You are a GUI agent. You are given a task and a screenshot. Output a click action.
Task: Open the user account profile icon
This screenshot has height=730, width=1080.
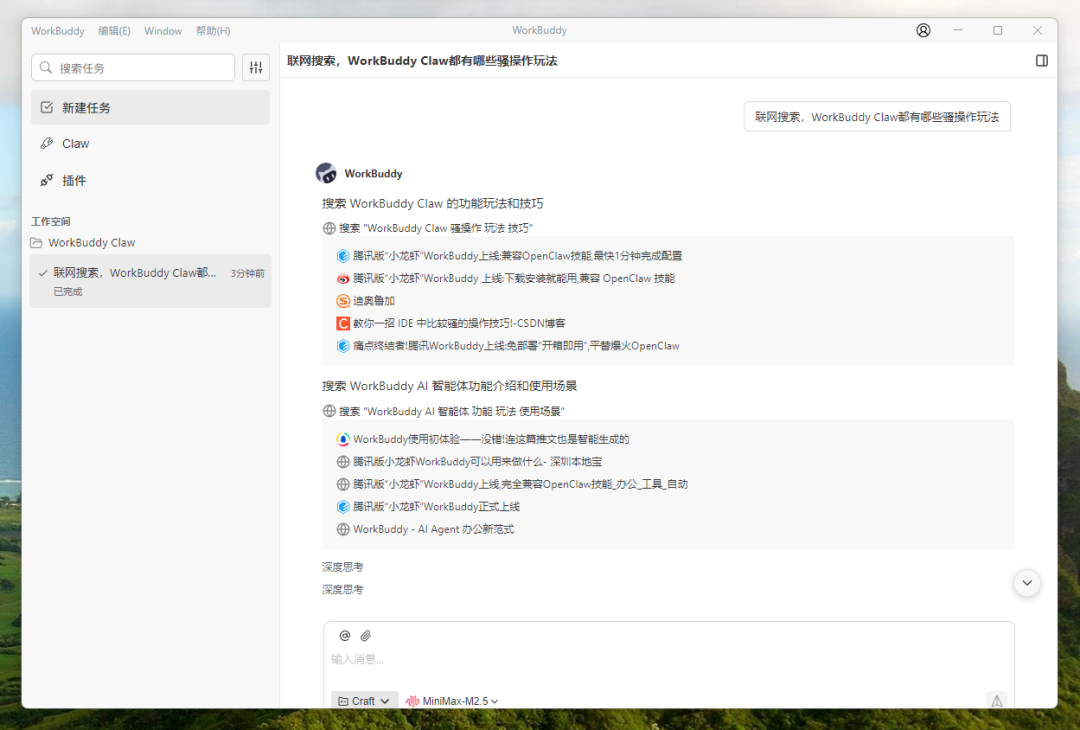coord(922,30)
